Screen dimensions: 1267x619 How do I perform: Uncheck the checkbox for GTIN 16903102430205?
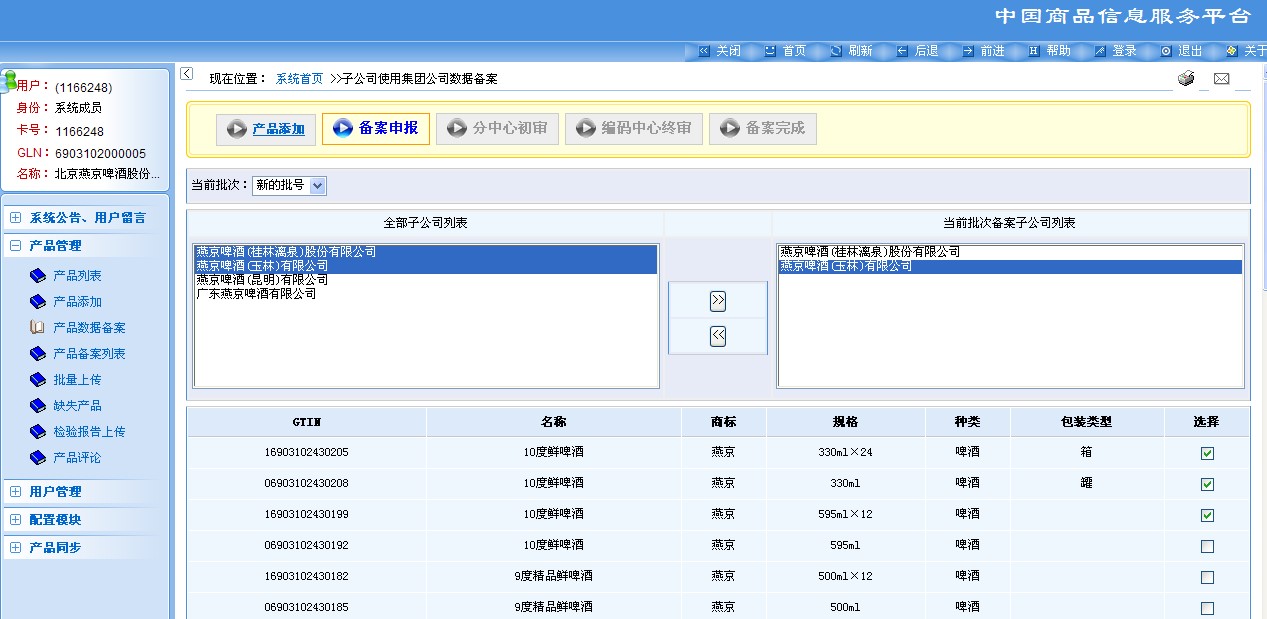tap(1207, 453)
